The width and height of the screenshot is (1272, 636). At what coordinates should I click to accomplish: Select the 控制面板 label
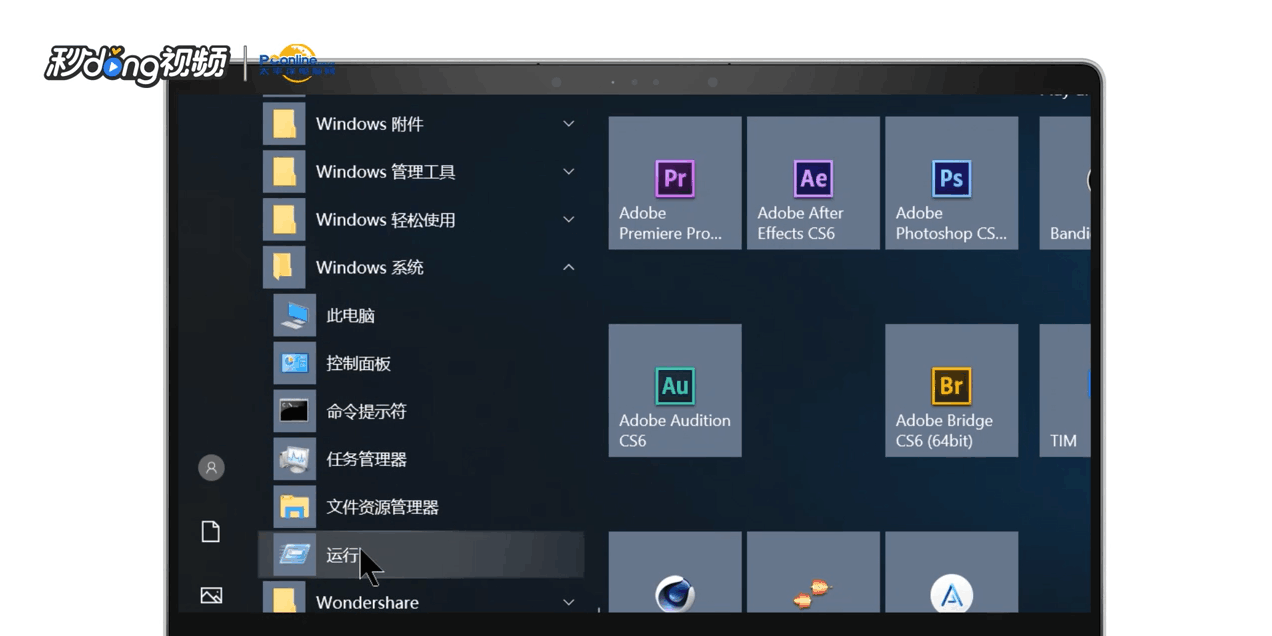coord(358,363)
